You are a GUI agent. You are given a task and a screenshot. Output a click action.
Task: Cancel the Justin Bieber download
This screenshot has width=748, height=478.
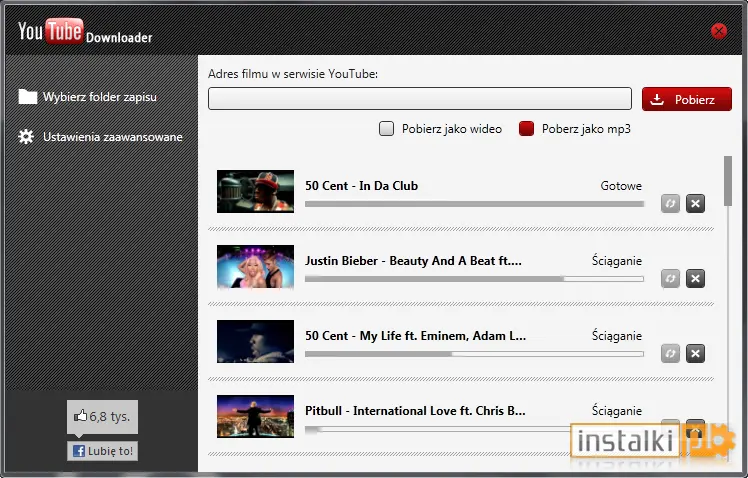[696, 279]
